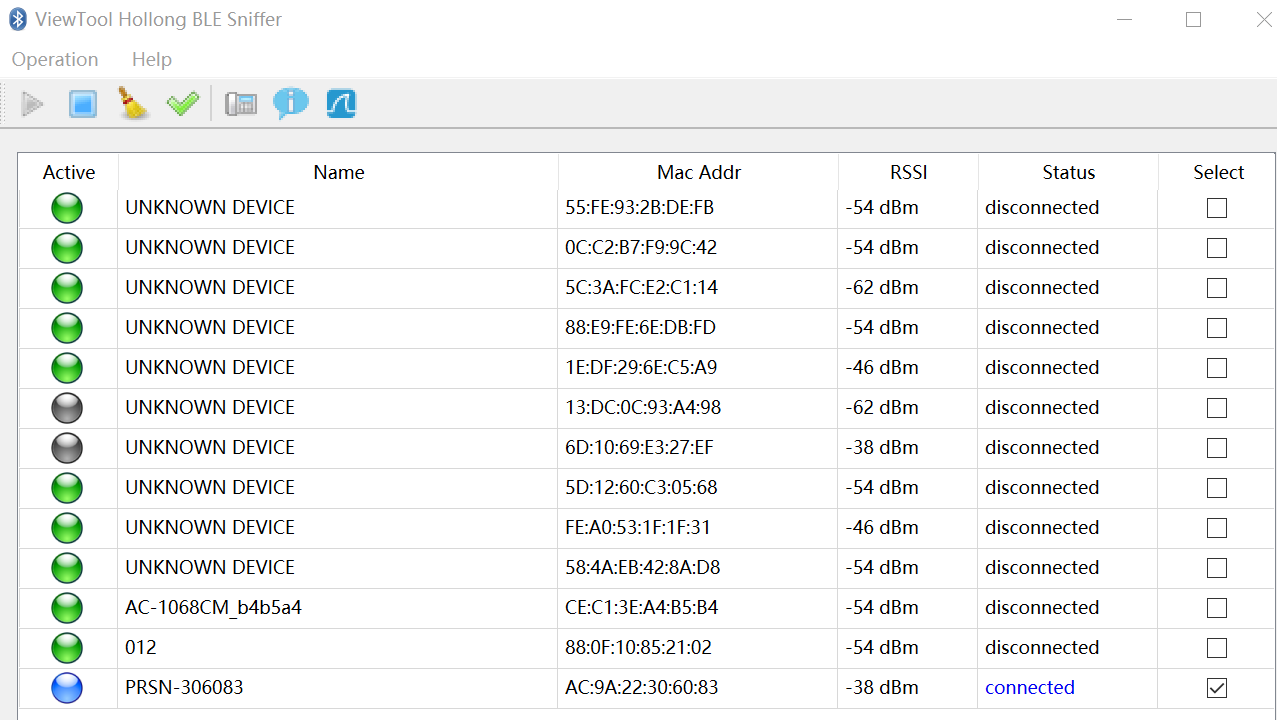Screen dimensions: 1277x720
Task: Select checkbox for 55:FE:93:2B:DE:FB
Action: point(1217,208)
